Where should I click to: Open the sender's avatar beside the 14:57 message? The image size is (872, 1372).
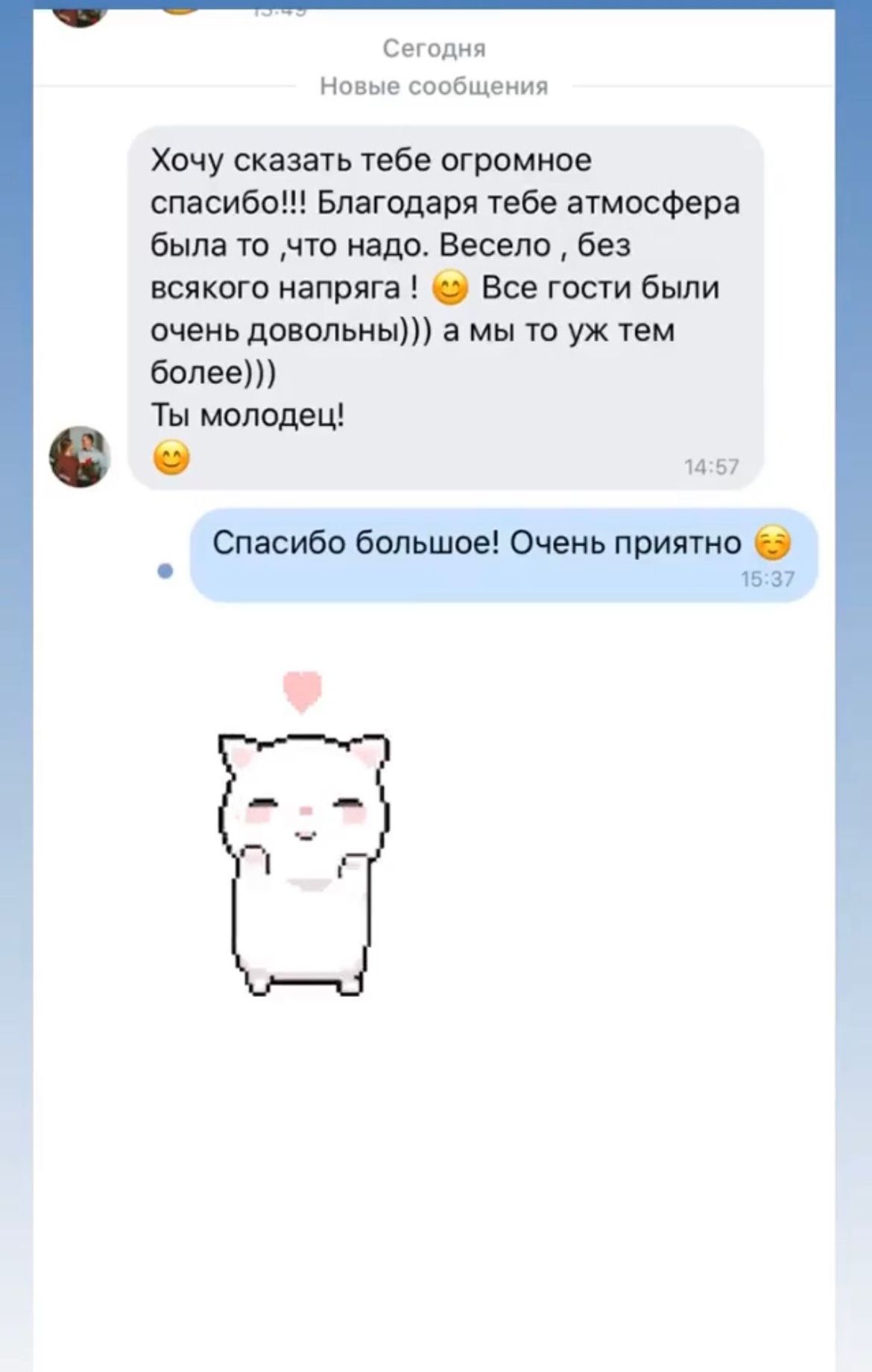pos(80,457)
